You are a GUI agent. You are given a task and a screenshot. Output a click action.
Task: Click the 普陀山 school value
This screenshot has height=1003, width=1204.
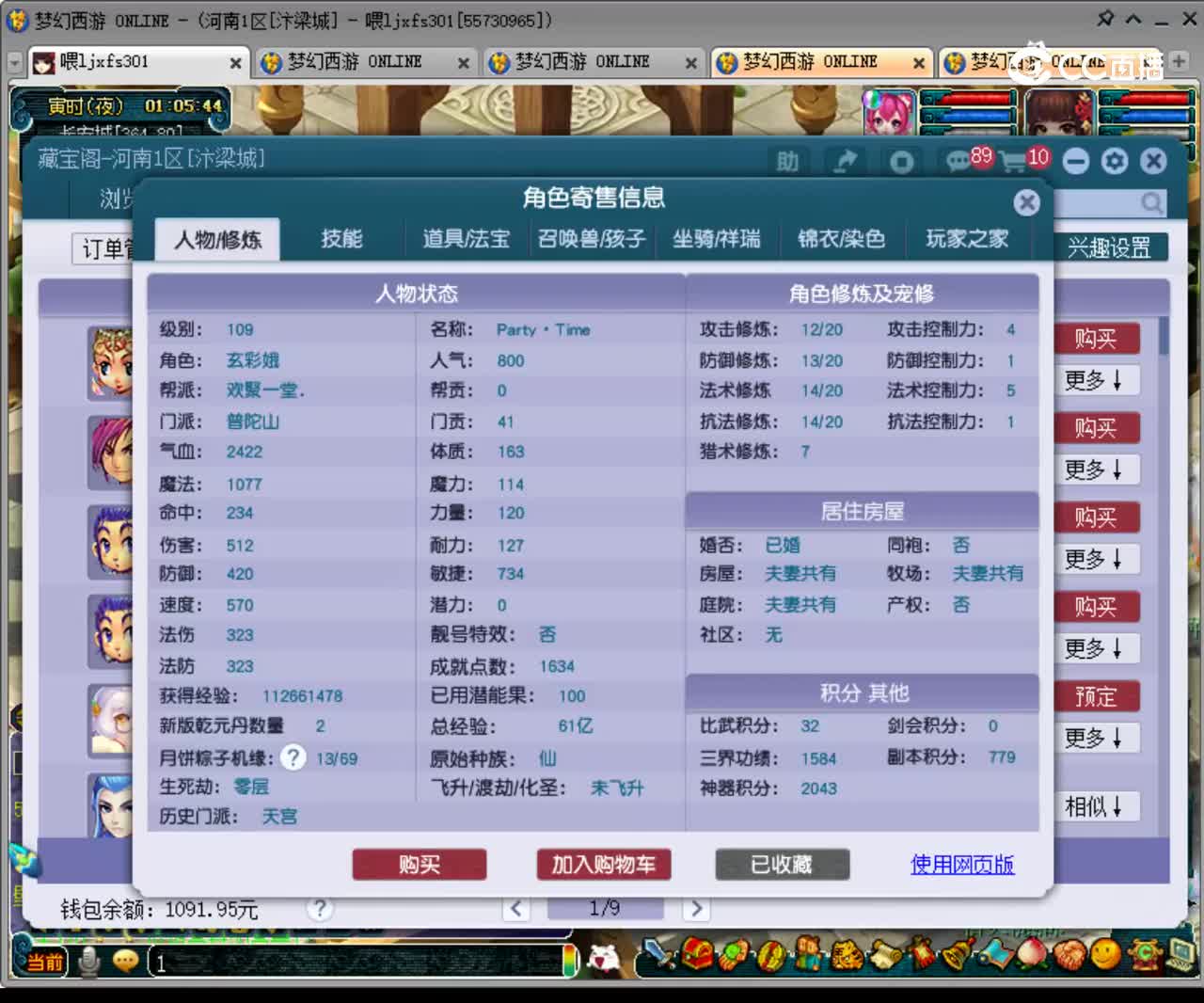[x=253, y=422]
